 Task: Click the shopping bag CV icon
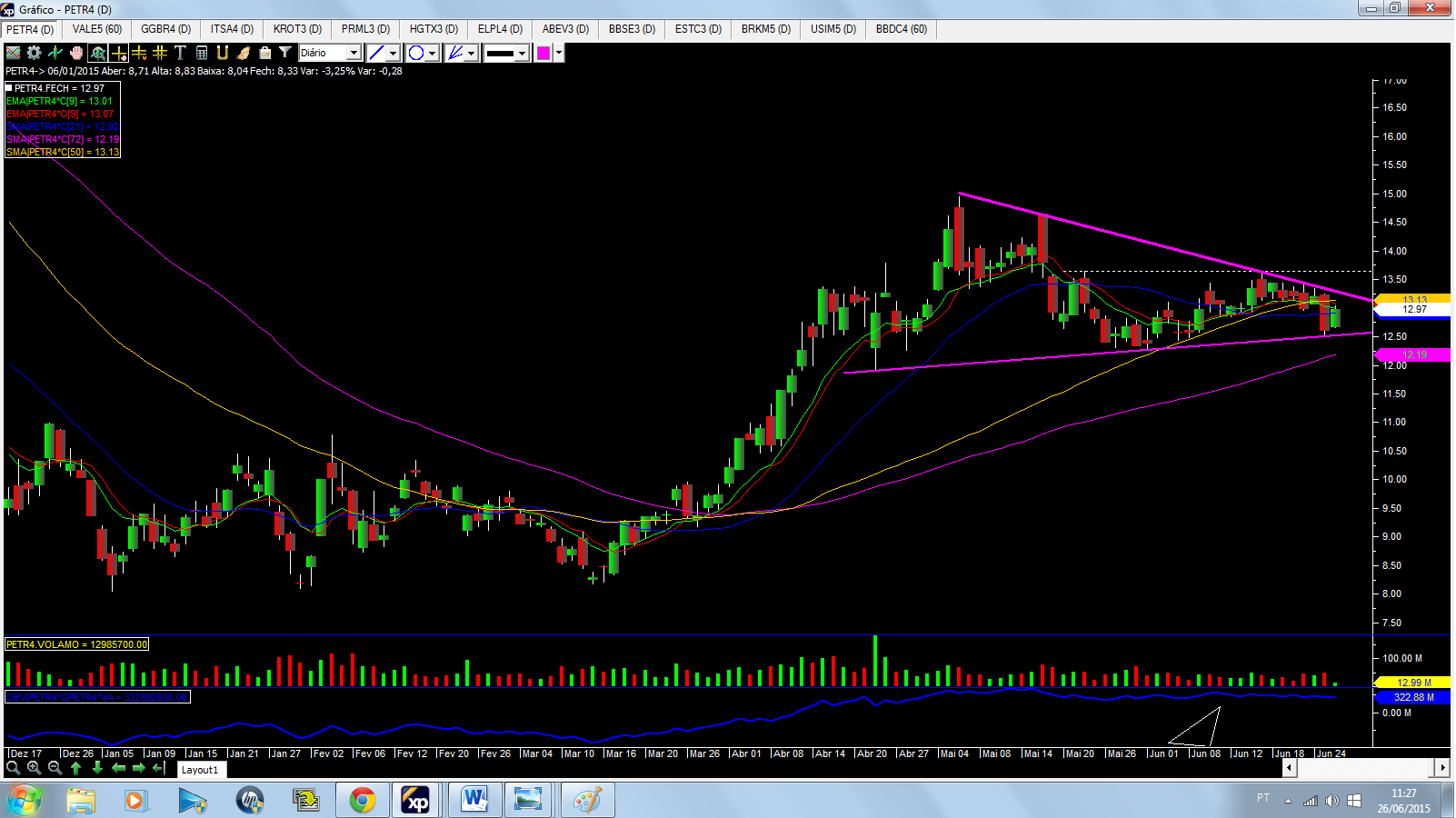[264, 53]
